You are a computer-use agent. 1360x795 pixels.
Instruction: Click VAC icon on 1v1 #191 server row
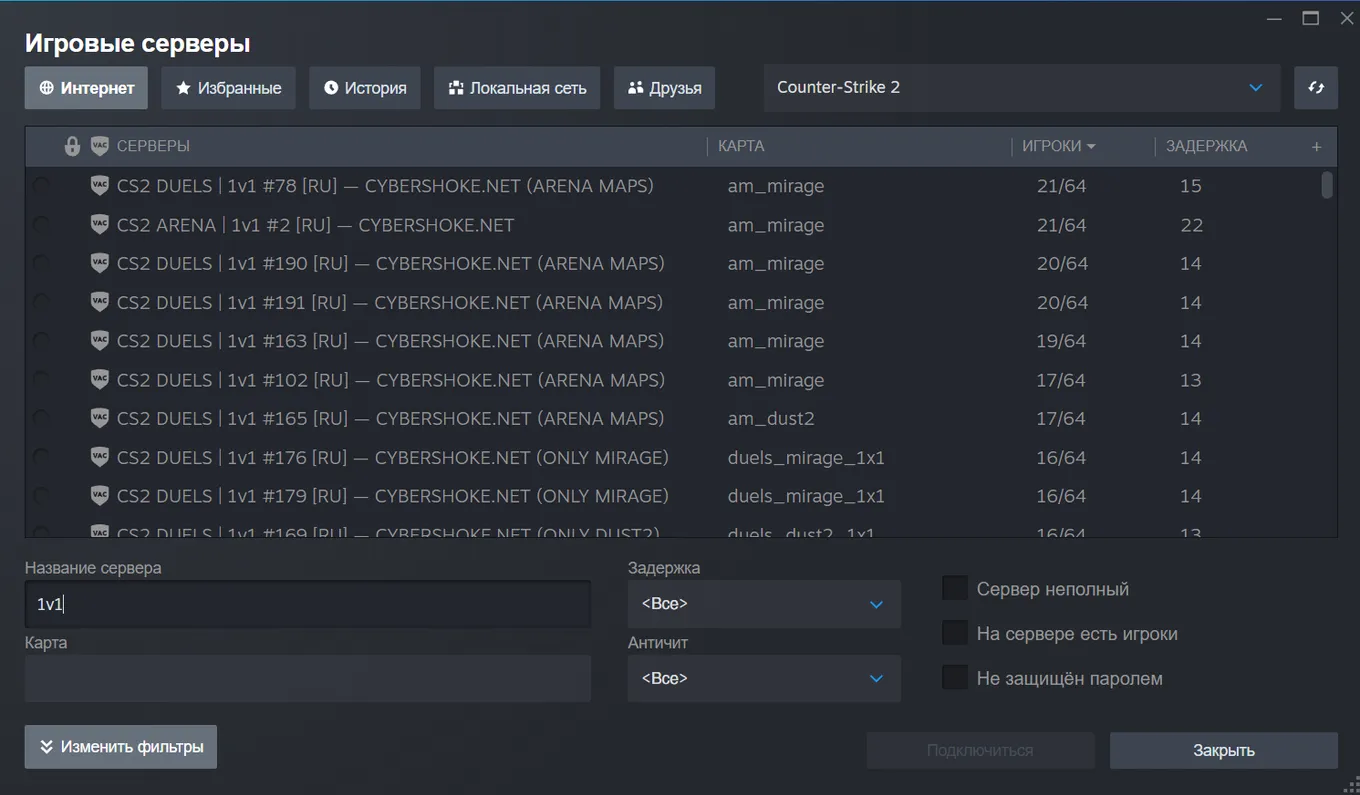(x=99, y=302)
